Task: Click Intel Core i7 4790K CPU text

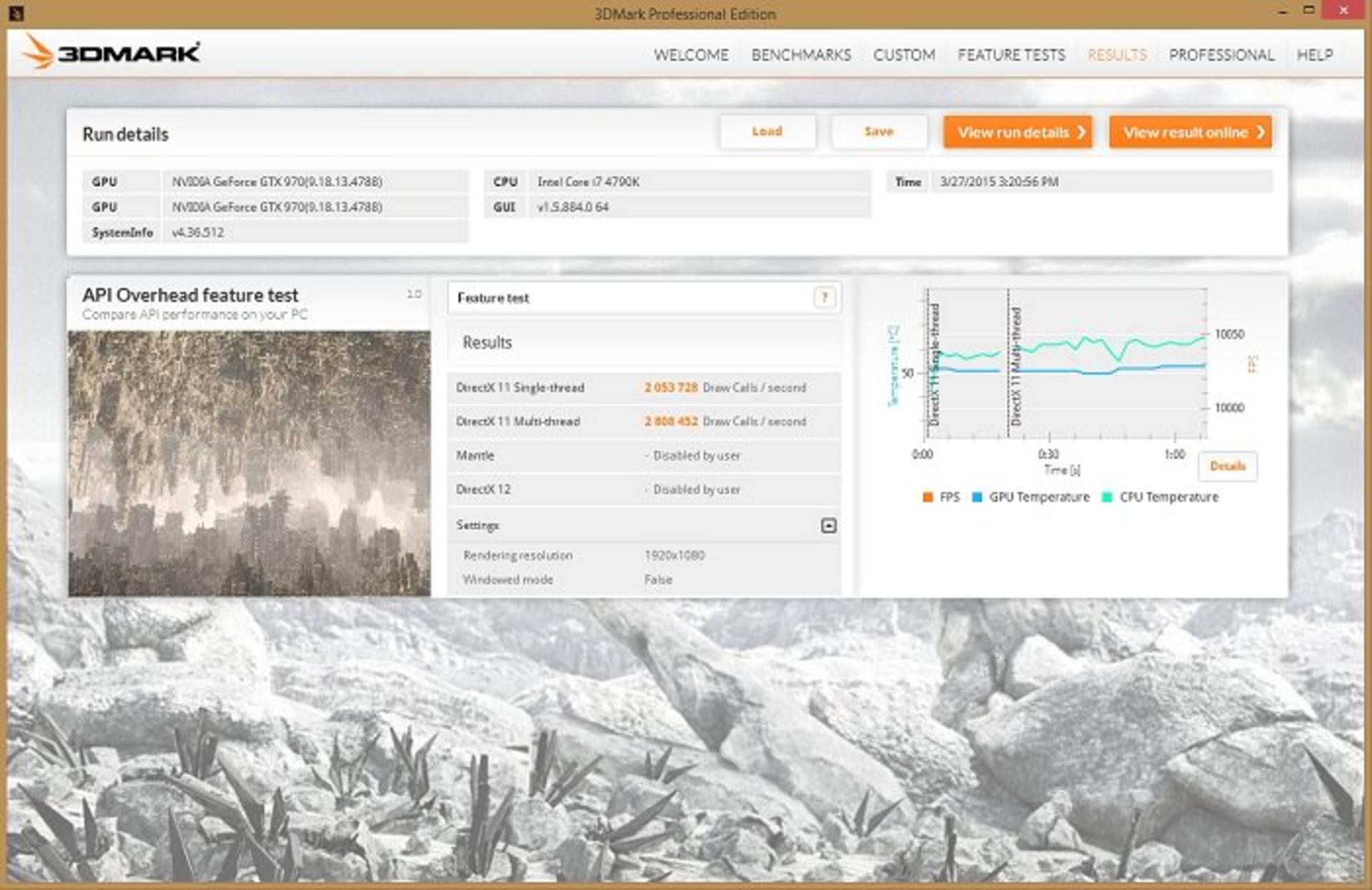Action: point(588,182)
